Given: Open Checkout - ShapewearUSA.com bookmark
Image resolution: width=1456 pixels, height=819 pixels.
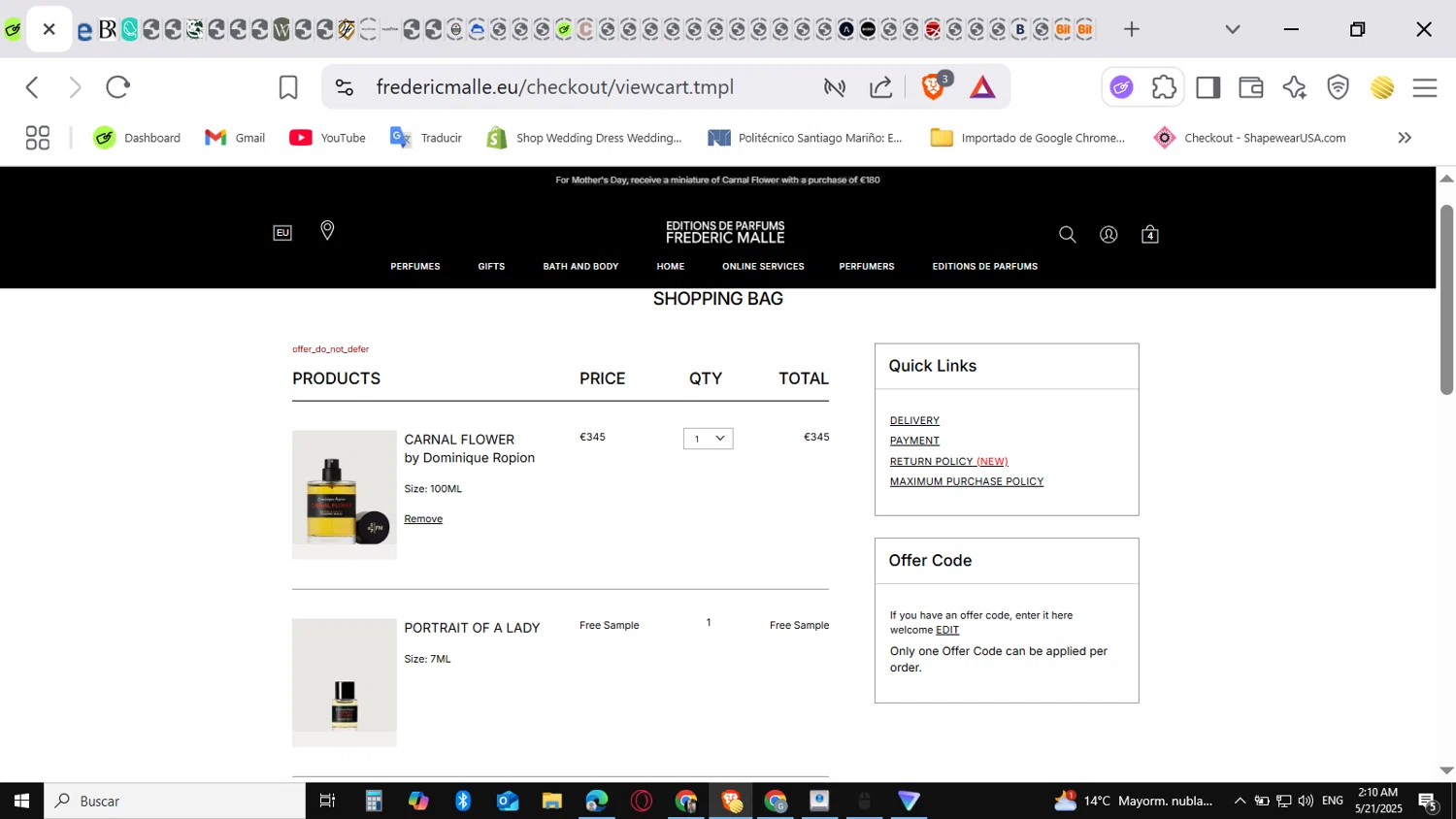Looking at the screenshot, I should 1249,138.
